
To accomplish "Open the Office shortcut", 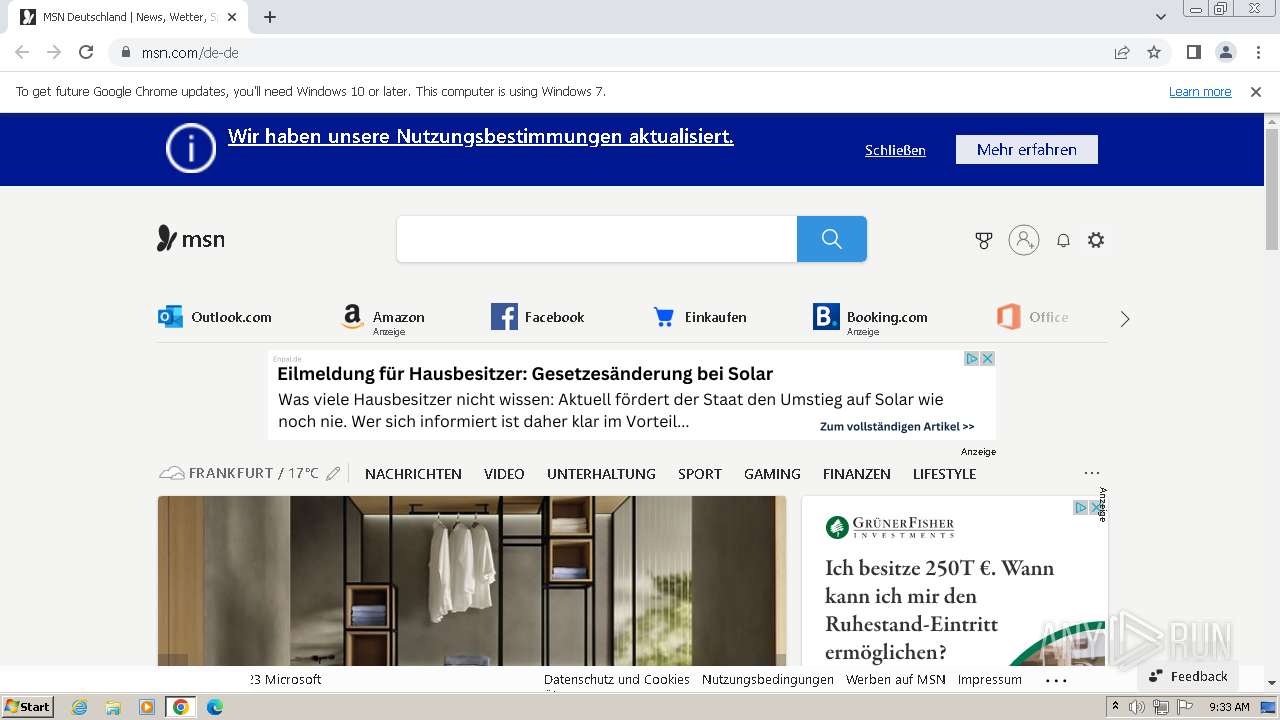I will (x=1033, y=317).
